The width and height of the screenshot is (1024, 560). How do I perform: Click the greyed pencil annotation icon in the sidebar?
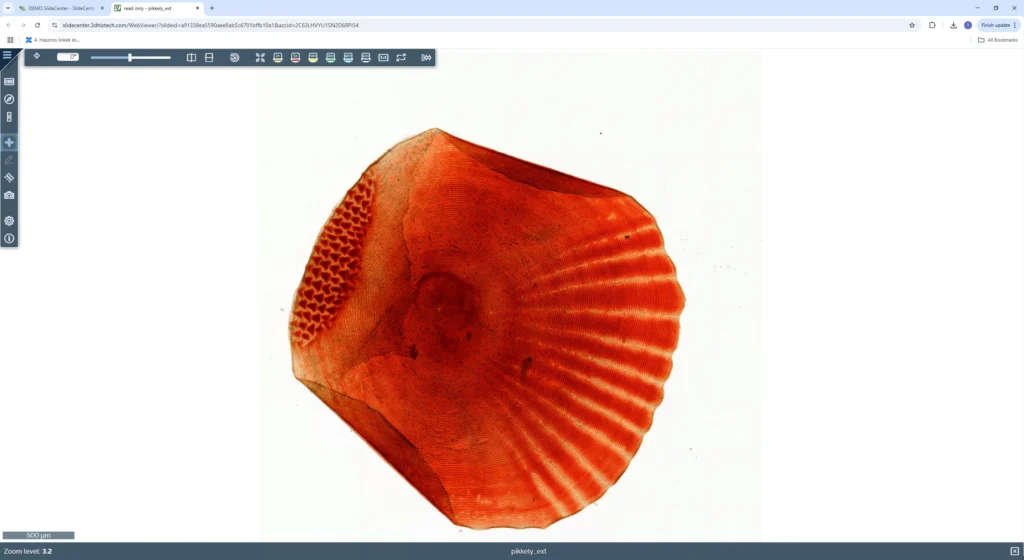click(9, 160)
